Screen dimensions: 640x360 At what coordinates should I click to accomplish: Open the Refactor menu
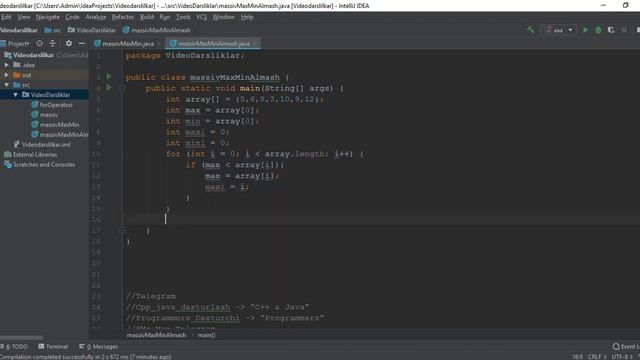[x=123, y=17]
